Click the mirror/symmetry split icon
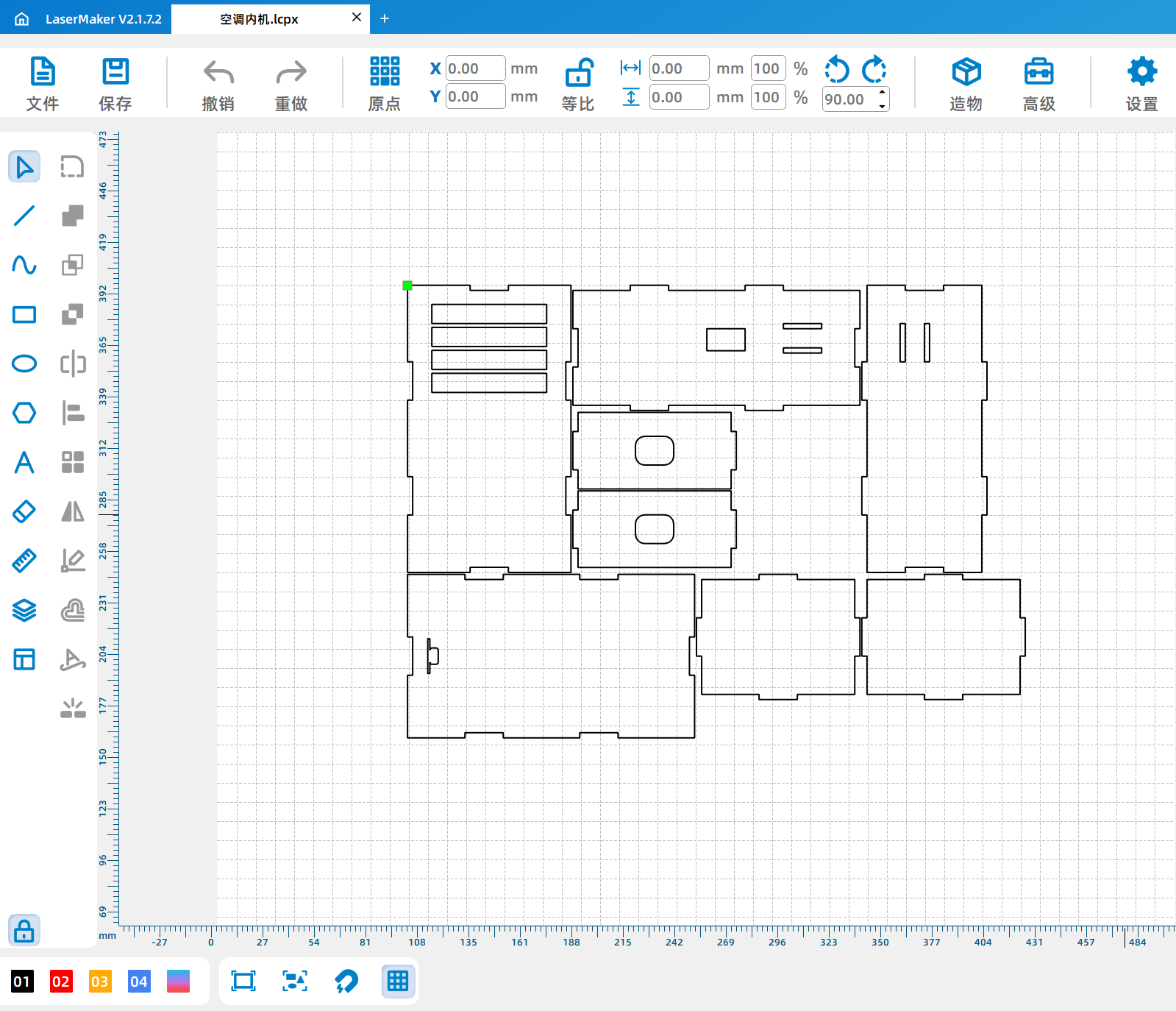Screen dimensions: 1176x1011 [x=73, y=363]
